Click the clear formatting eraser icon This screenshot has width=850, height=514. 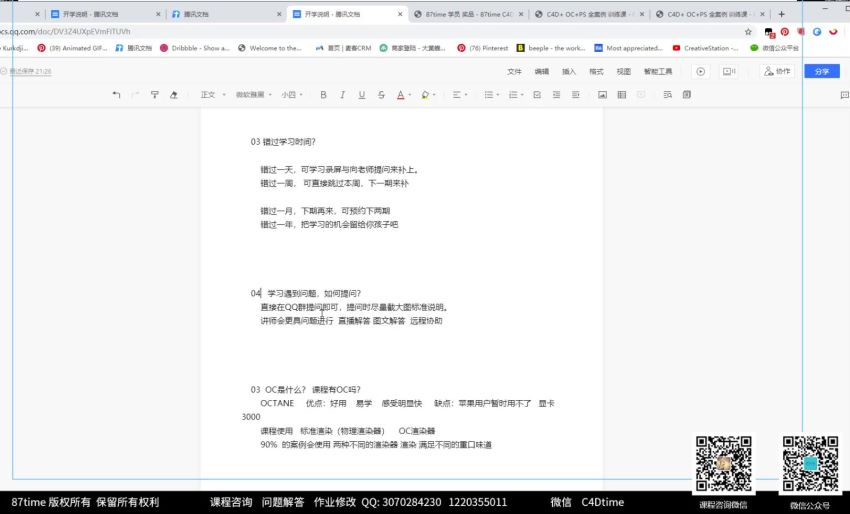click(173, 95)
